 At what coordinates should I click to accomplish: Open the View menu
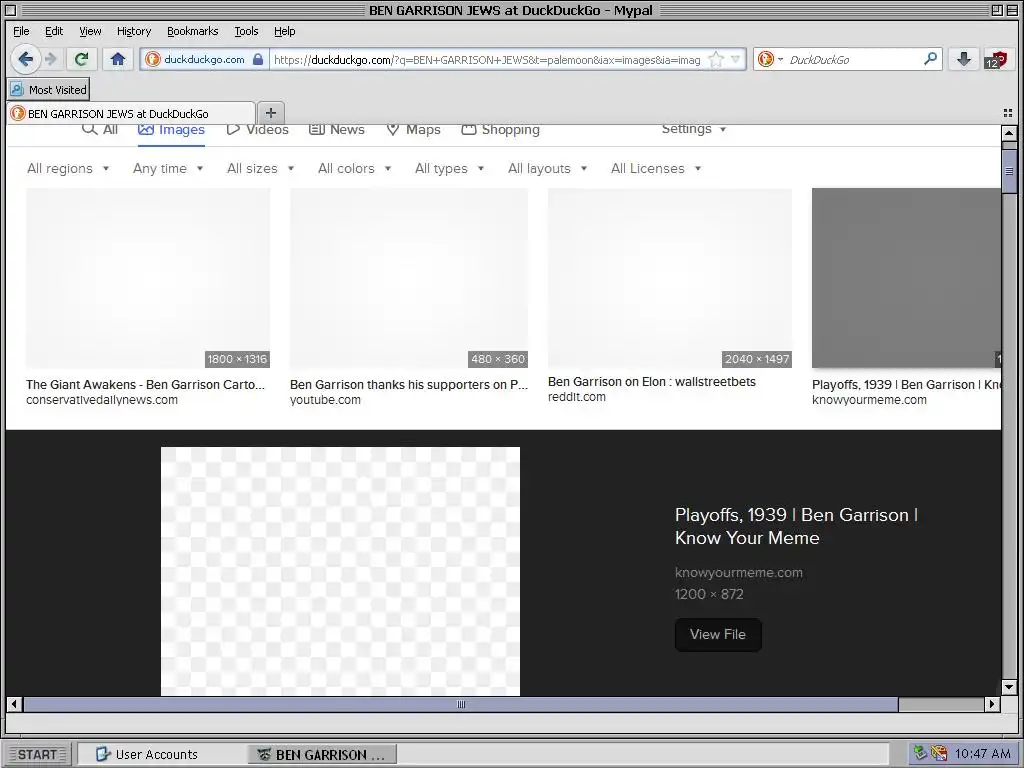(90, 31)
